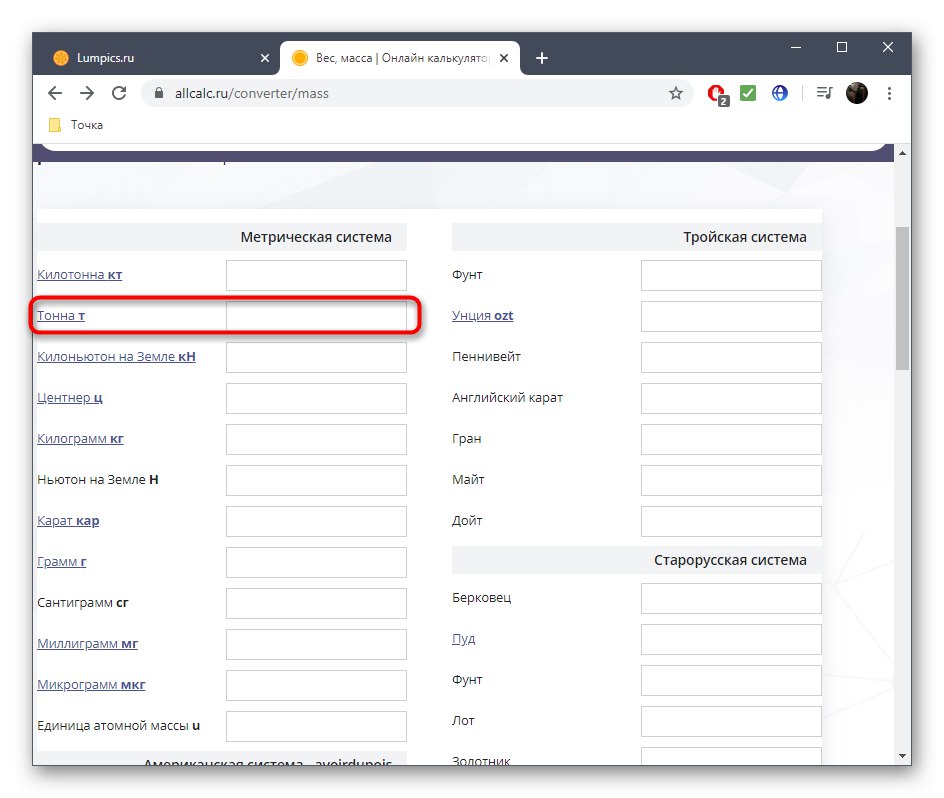Open the Тонна т link
The height and width of the screenshot is (798, 944).
tap(61, 316)
